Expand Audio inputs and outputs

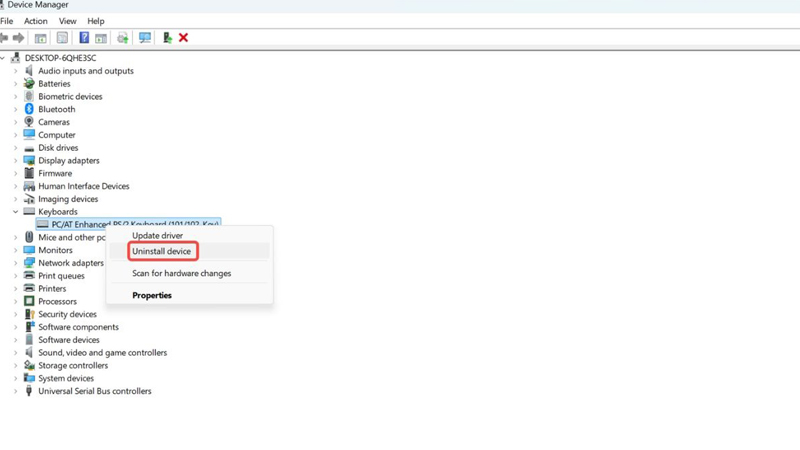[16, 71]
